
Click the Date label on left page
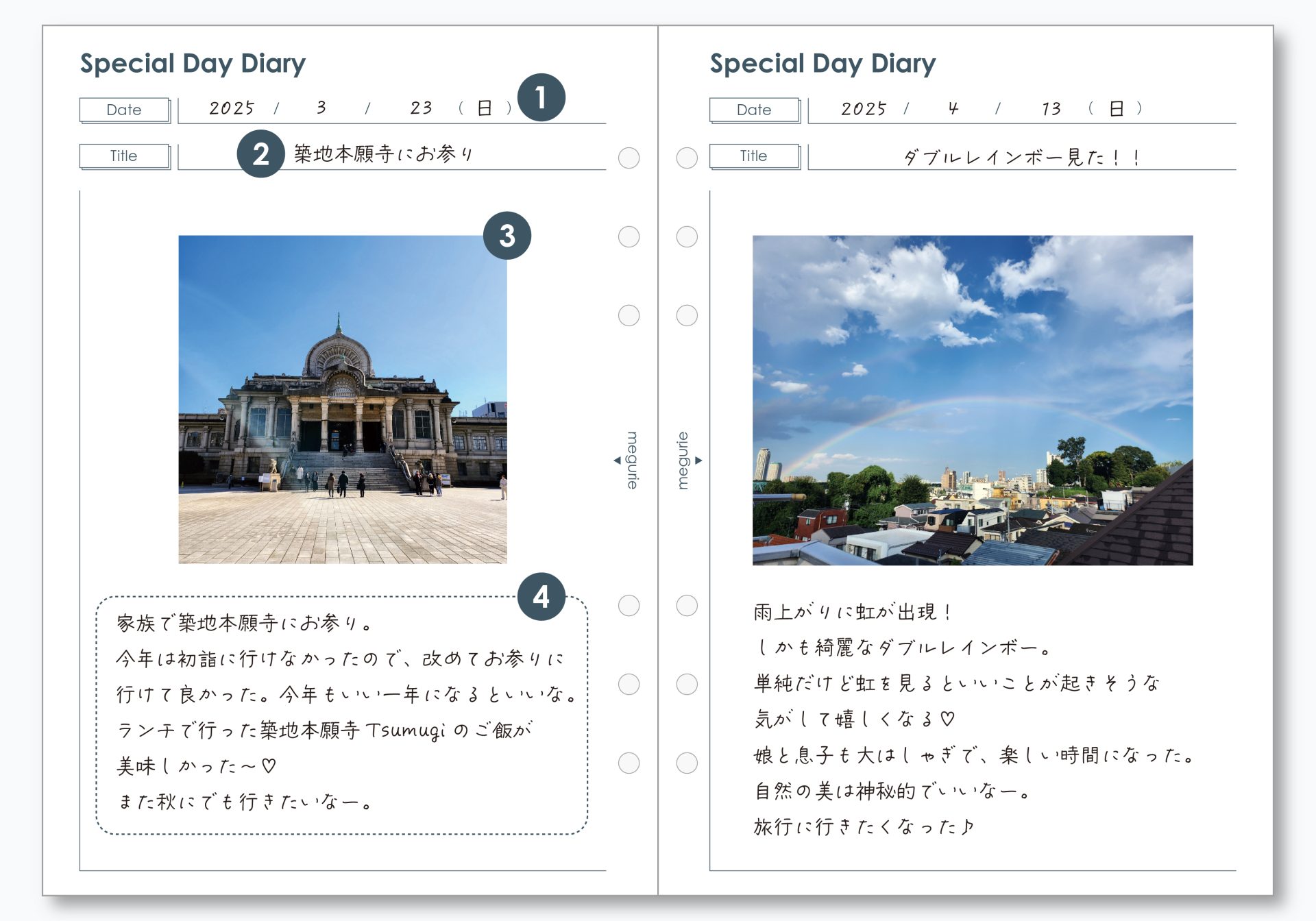tap(124, 110)
